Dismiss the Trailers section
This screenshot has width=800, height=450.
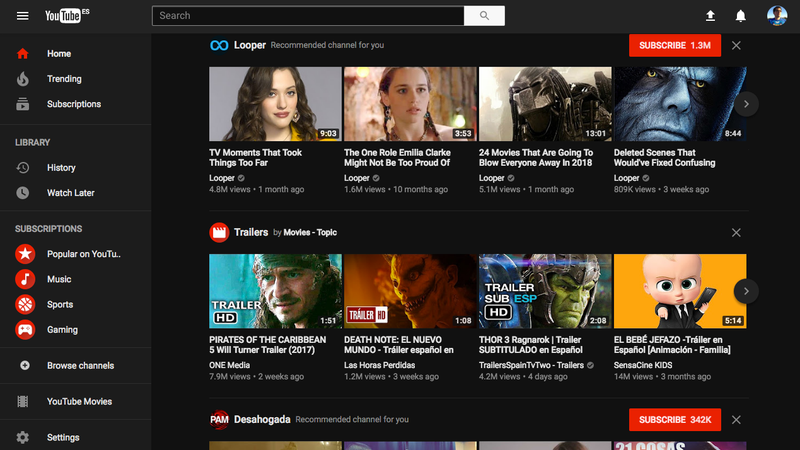point(736,233)
